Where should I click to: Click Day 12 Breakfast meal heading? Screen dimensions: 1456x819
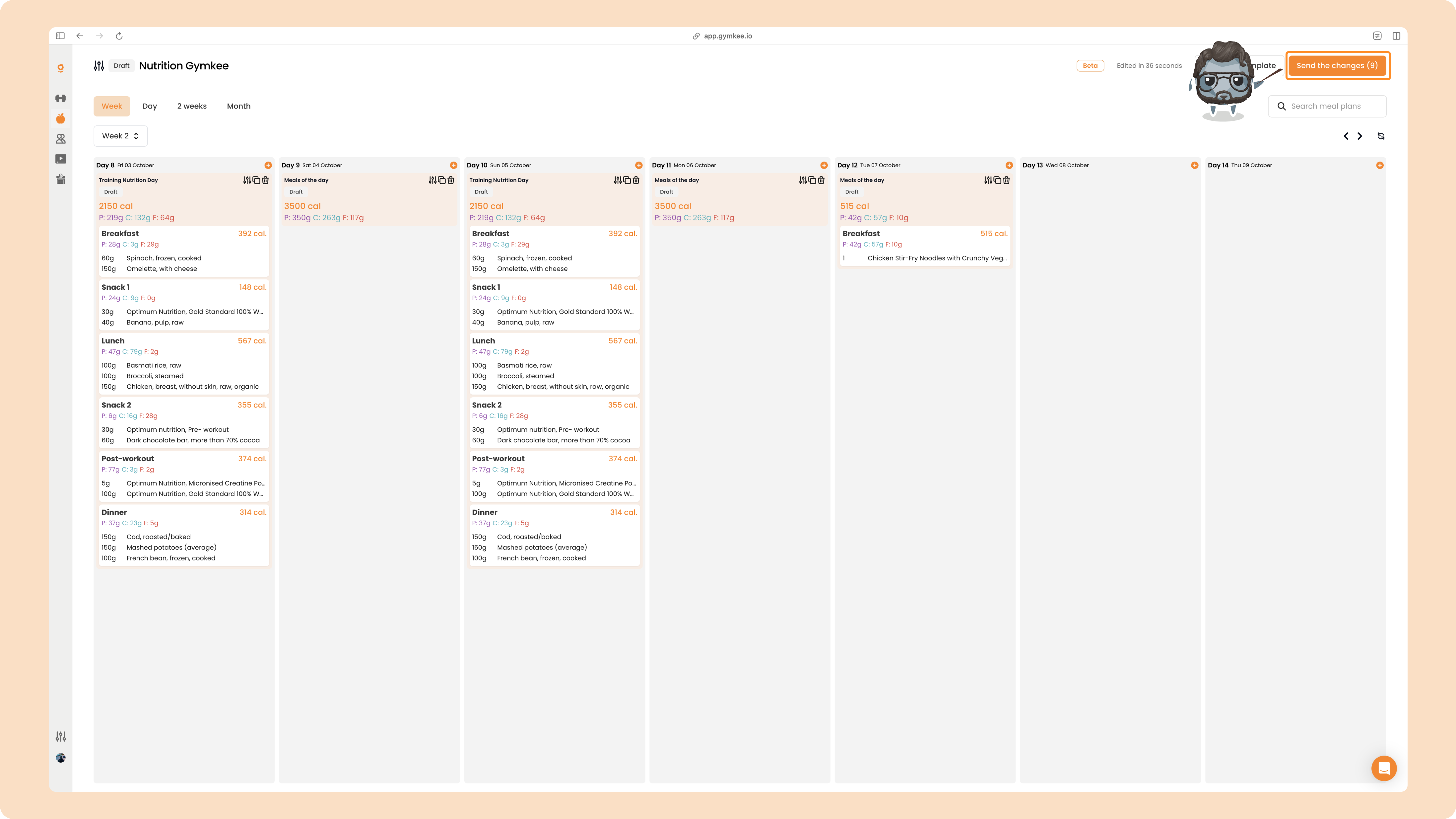(861, 234)
